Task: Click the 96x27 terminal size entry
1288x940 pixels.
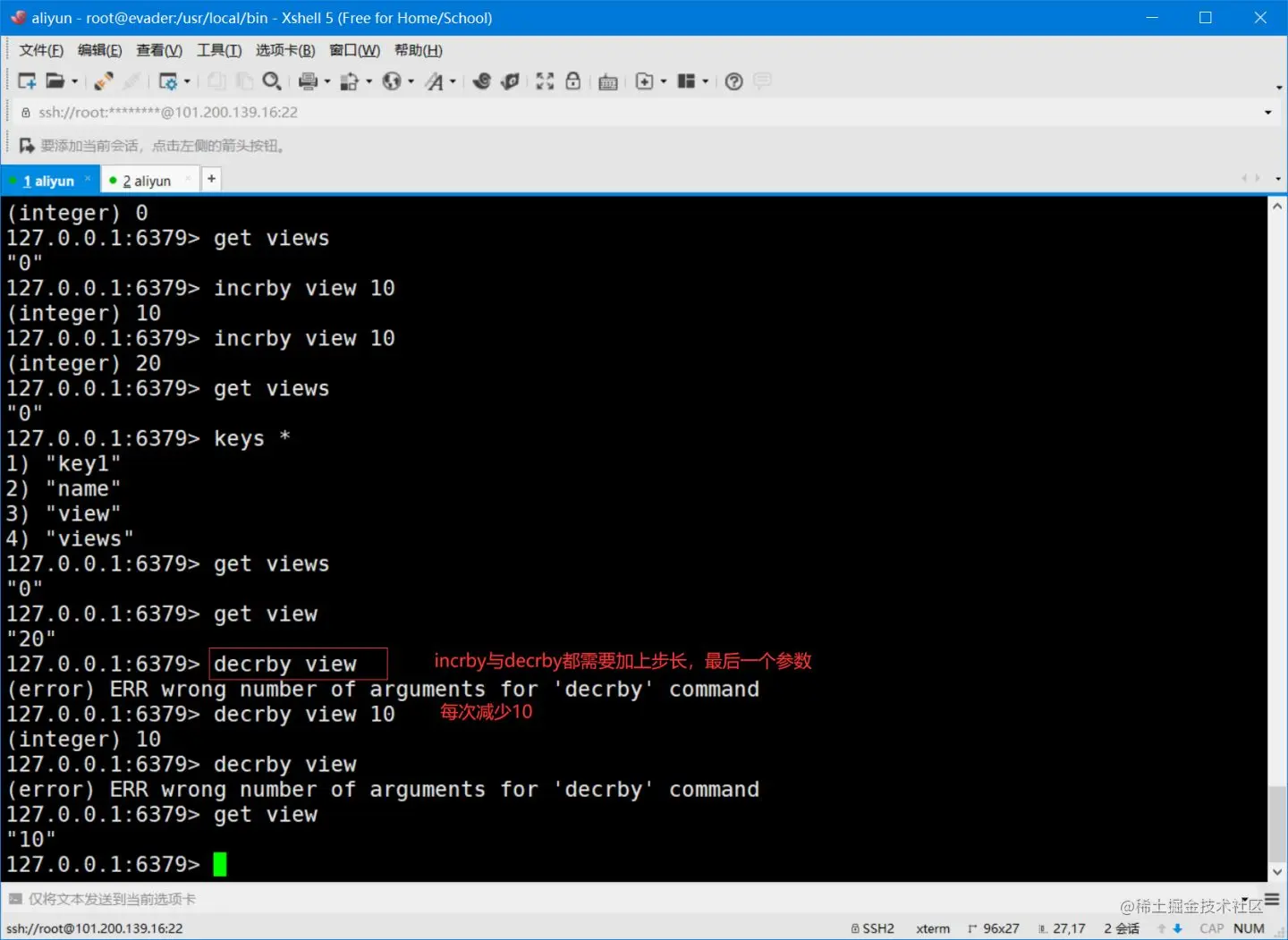Action: click(994, 928)
